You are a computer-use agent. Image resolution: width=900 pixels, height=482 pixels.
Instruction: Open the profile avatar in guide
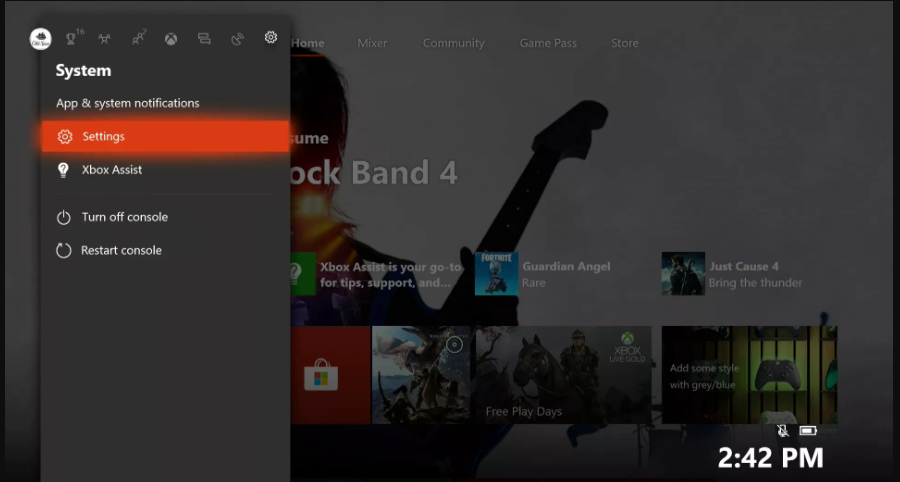click(41, 39)
